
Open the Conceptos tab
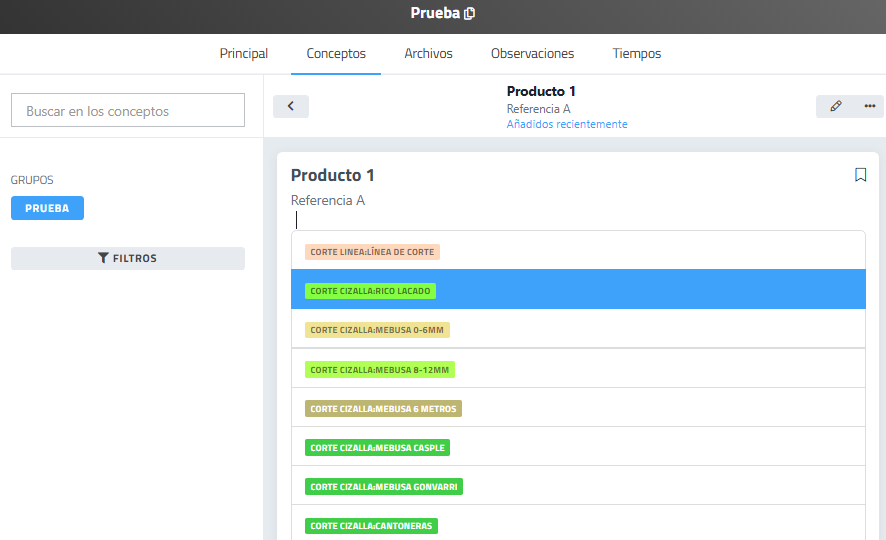[x=336, y=54]
